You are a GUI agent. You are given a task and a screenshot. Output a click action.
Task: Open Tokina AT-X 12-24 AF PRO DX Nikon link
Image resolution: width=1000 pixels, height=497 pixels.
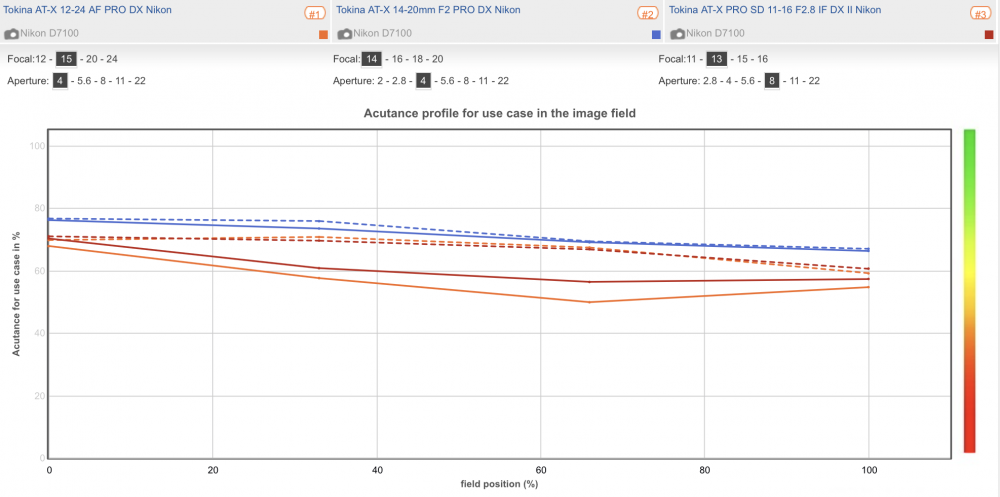pyautogui.click(x=87, y=10)
